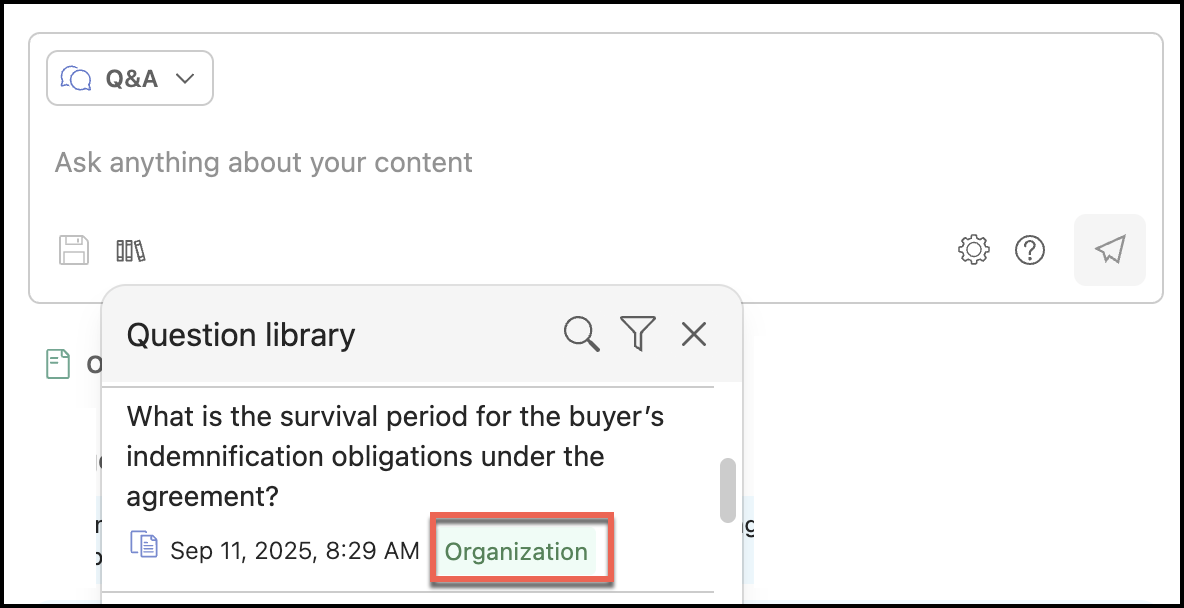Click the save question floppy disk icon
This screenshot has height=608, width=1184.
click(x=74, y=250)
